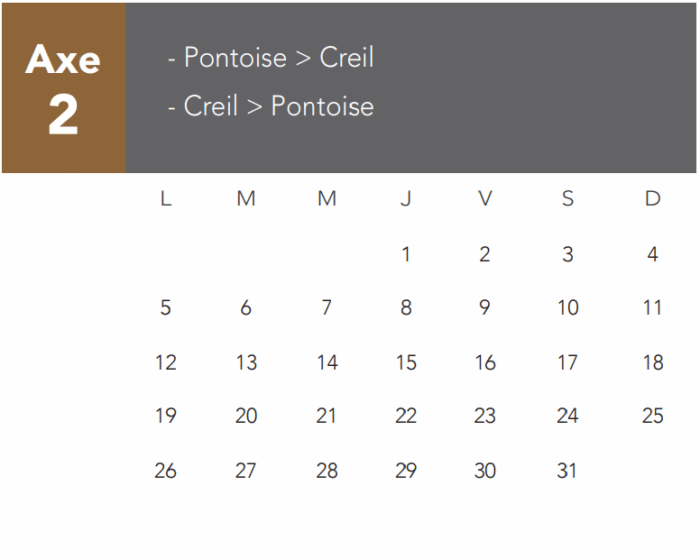Select the Creil > Pontoise route line
Image resolution: width=700 pixels, height=558 pixels.
[x=270, y=106]
